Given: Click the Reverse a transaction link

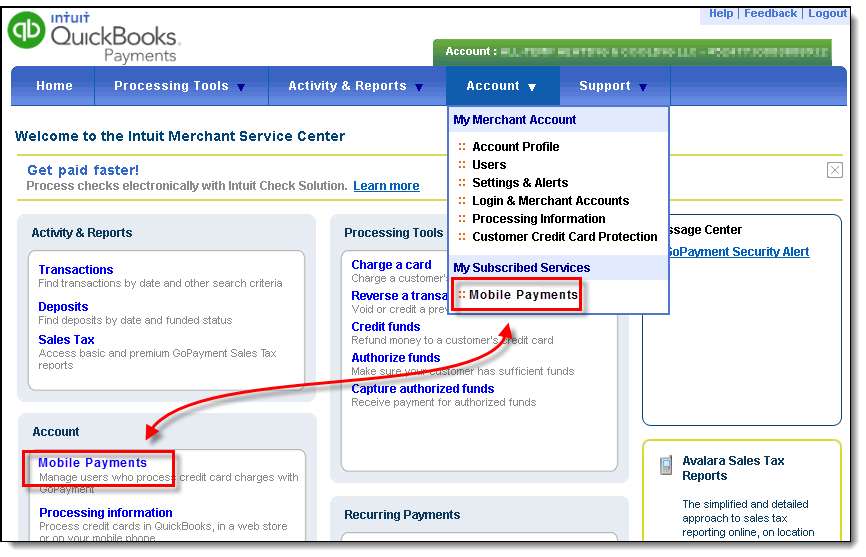Looking at the screenshot, I should tap(399, 296).
